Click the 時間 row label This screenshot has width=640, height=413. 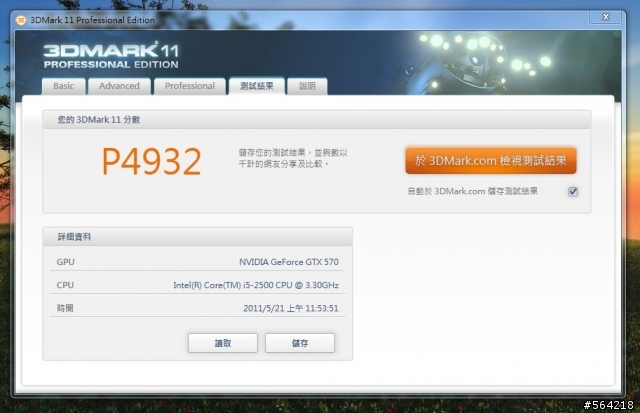click(65, 309)
